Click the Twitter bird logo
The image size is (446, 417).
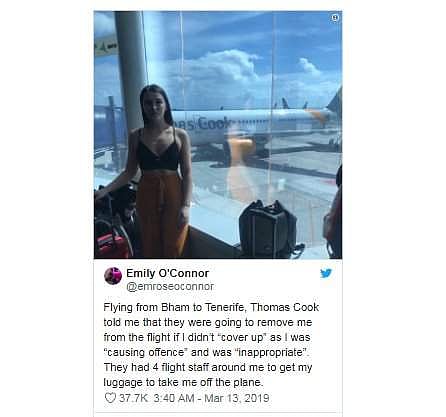[326, 273]
